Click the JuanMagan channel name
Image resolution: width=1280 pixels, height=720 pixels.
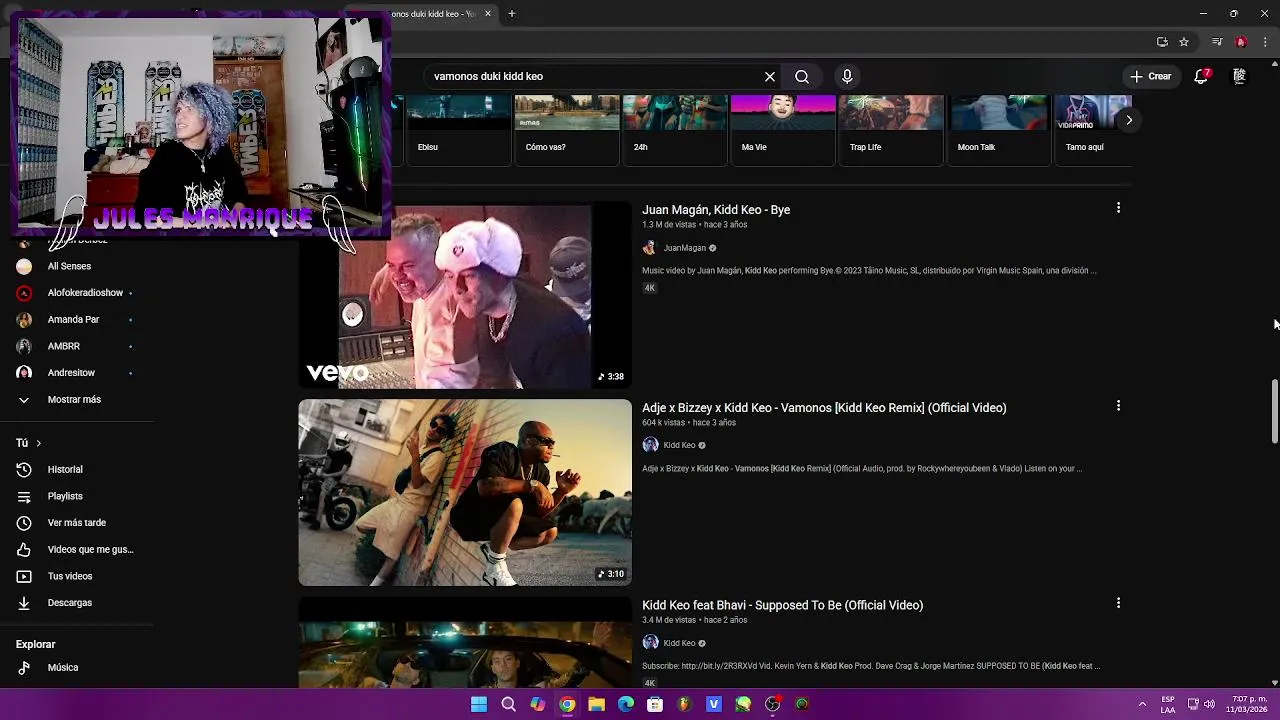684,248
